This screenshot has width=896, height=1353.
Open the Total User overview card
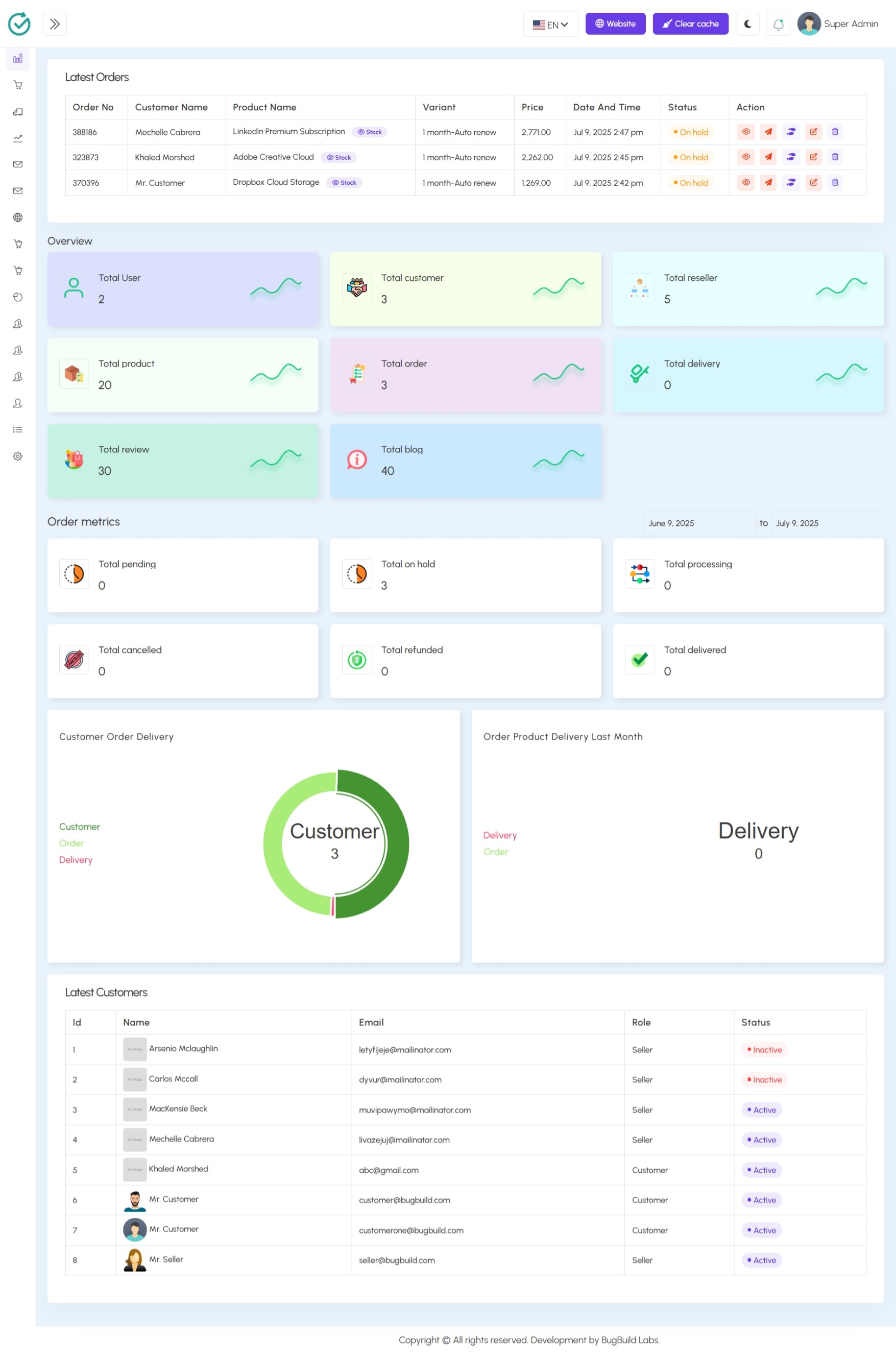coord(183,289)
